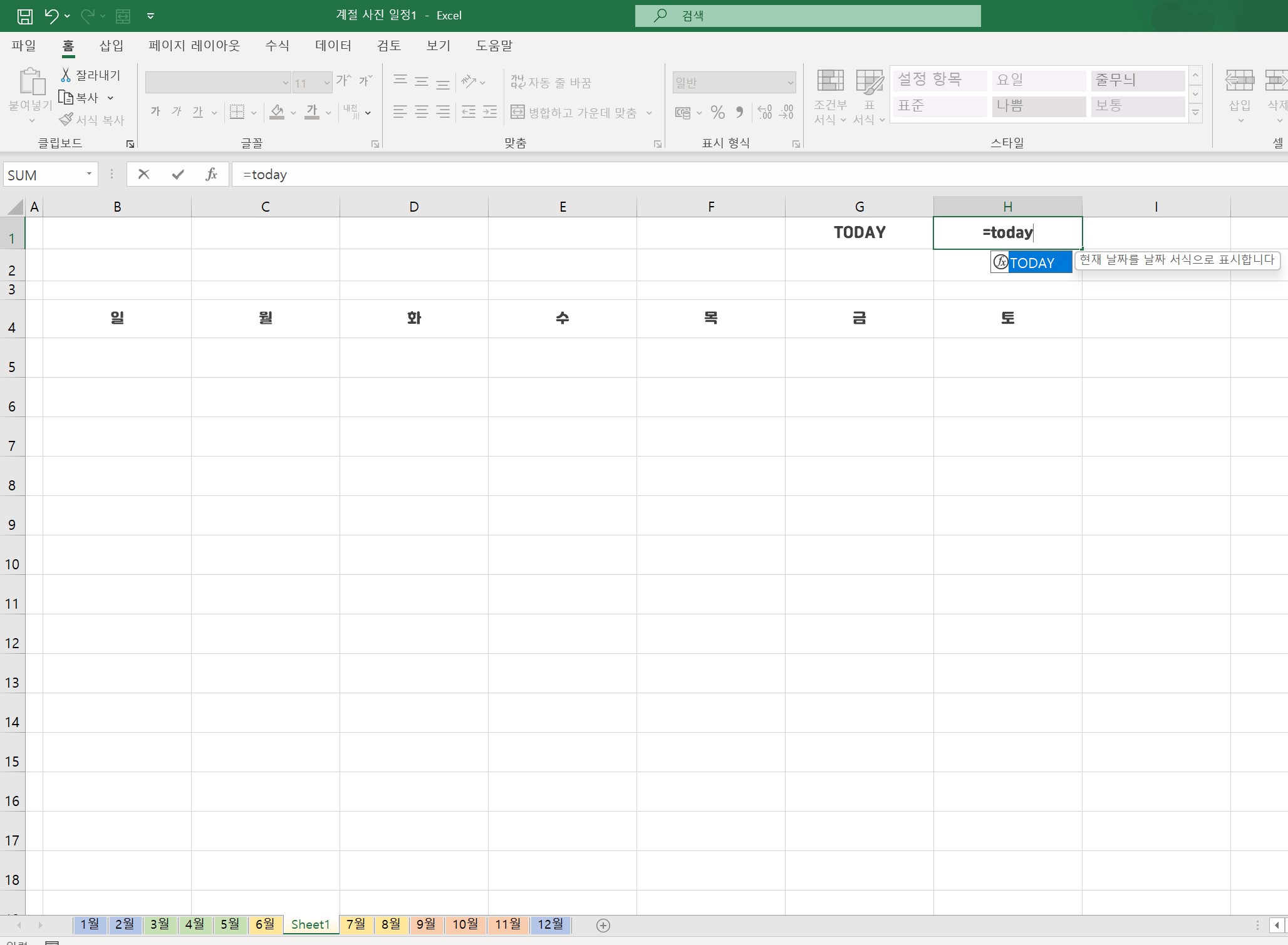Toggle Italic (가) formatting
This screenshot has height=945, width=1288.
177,112
